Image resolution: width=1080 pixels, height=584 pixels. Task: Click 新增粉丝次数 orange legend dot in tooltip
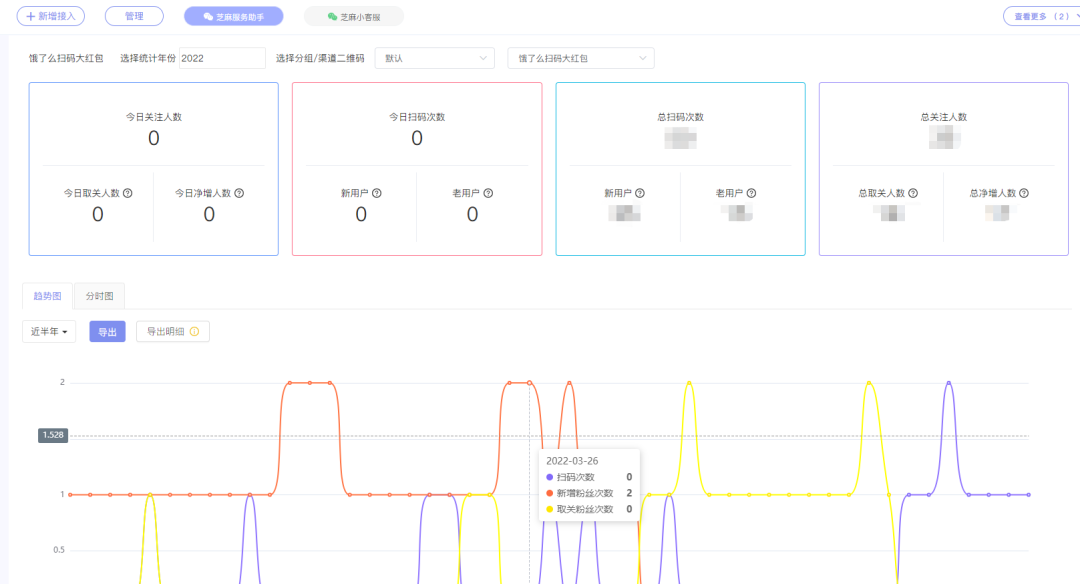pos(550,493)
